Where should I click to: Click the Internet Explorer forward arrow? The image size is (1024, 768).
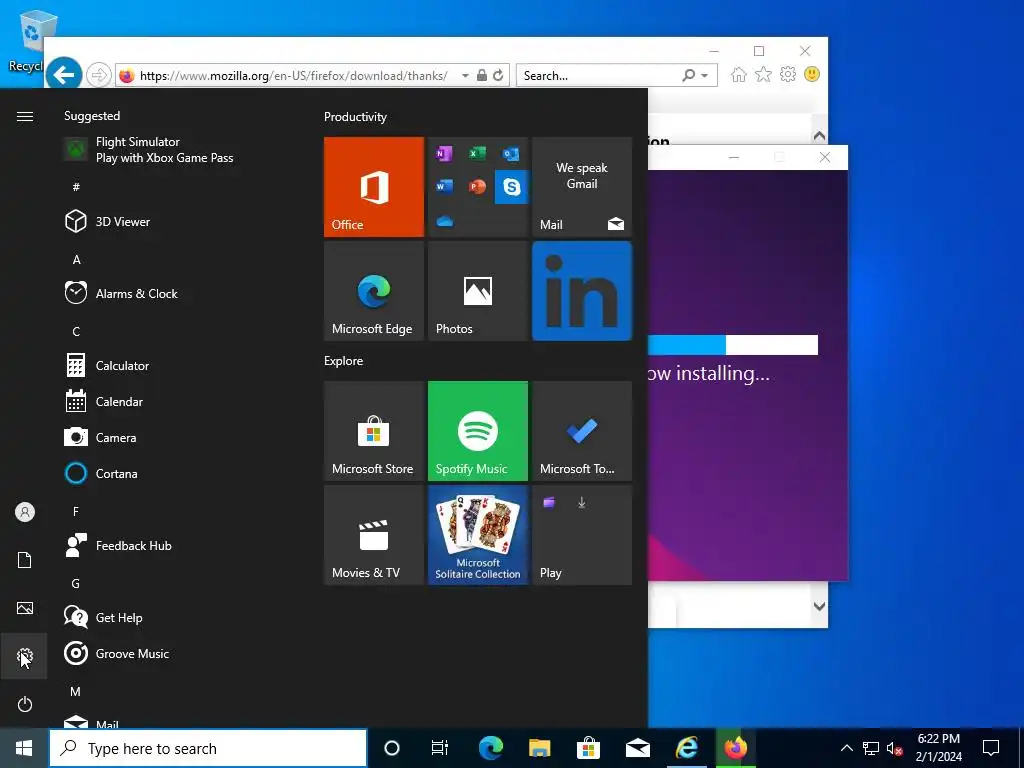point(99,75)
